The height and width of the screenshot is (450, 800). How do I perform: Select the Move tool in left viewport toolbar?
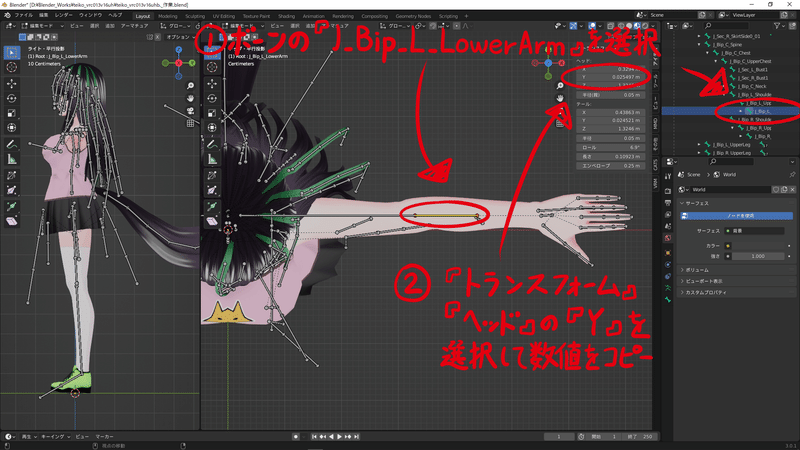(x=12, y=83)
